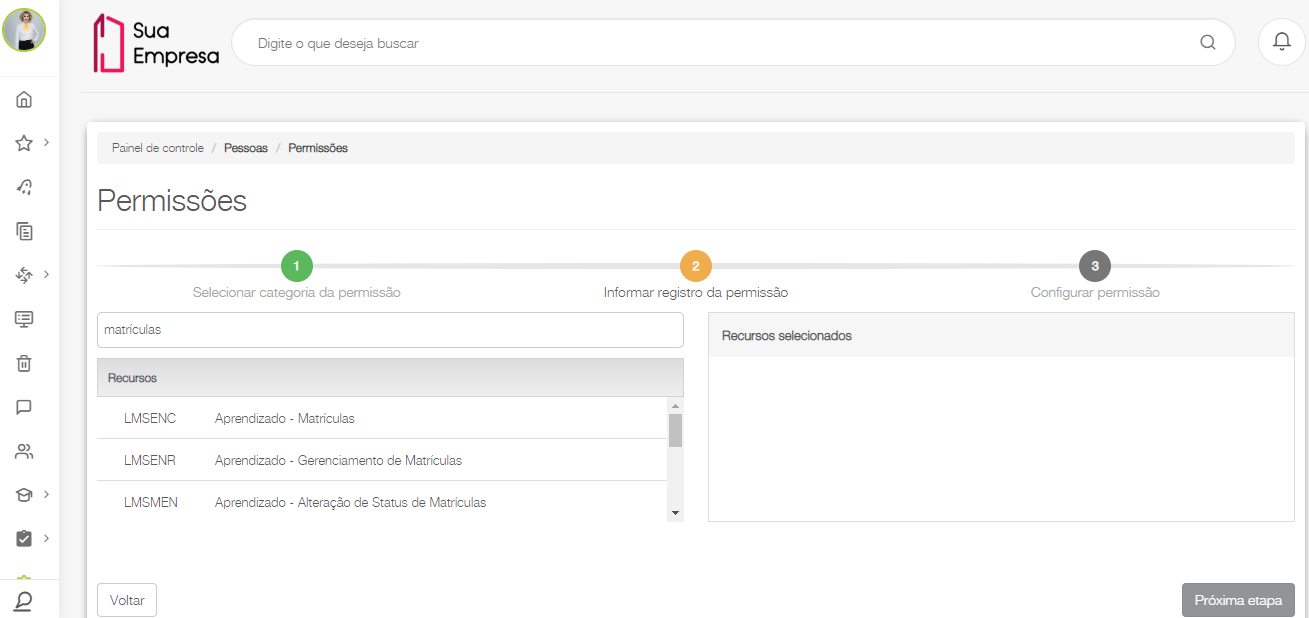The width and height of the screenshot is (1309, 618).
Task: Navigate to Pessoas breadcrumb
Action: 246,148
